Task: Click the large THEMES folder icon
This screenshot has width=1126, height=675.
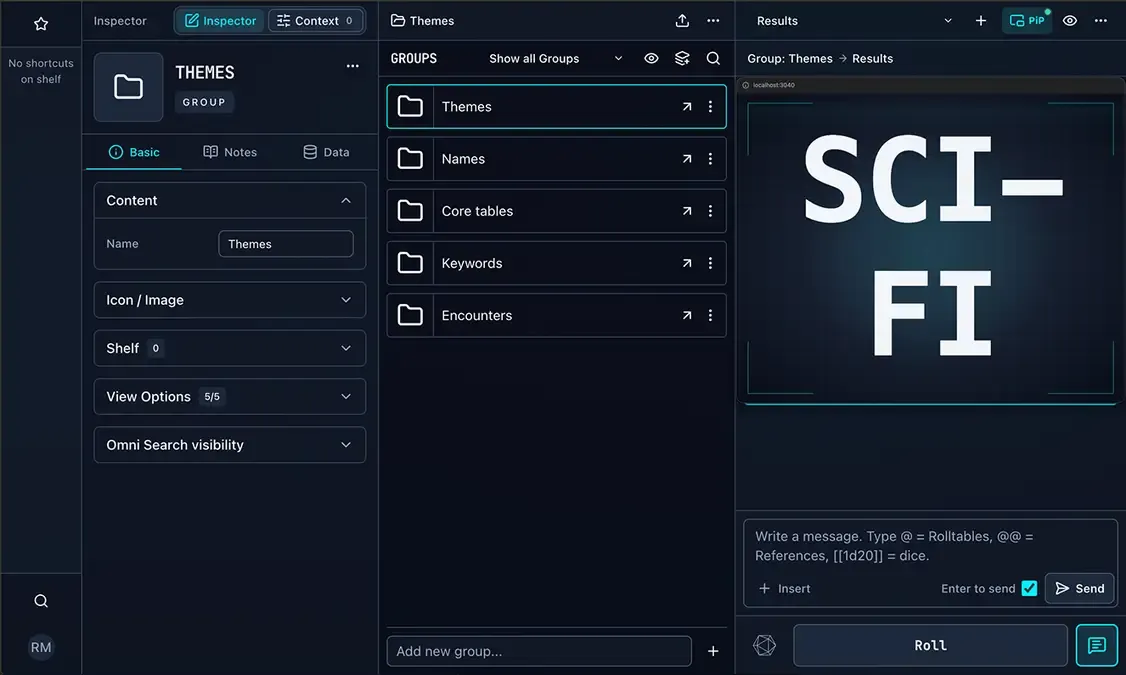Action: pos(129,87)
